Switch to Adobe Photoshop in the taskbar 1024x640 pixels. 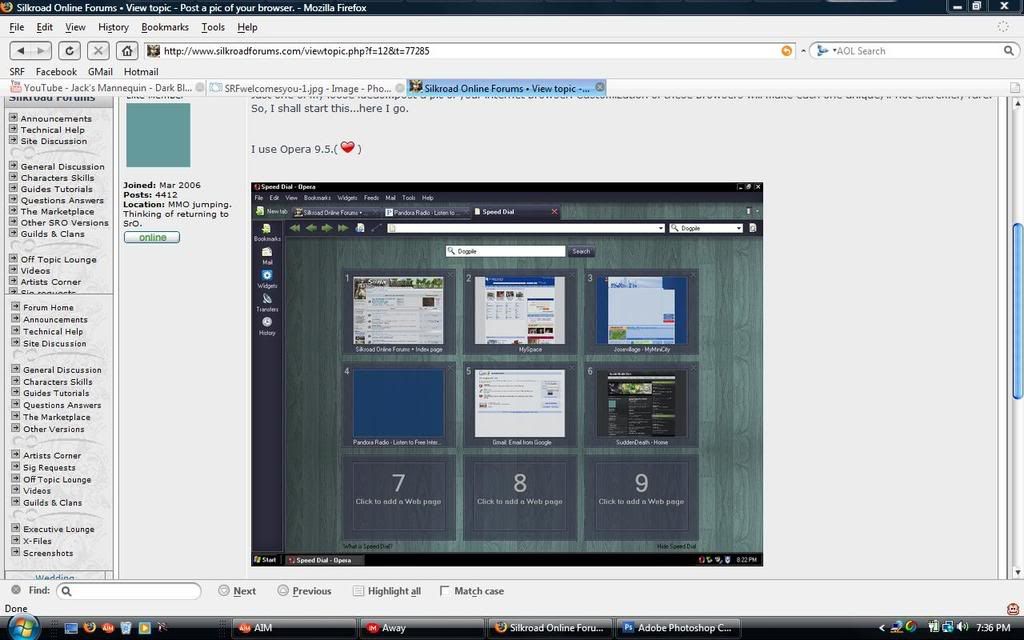(x=677, y=628)
